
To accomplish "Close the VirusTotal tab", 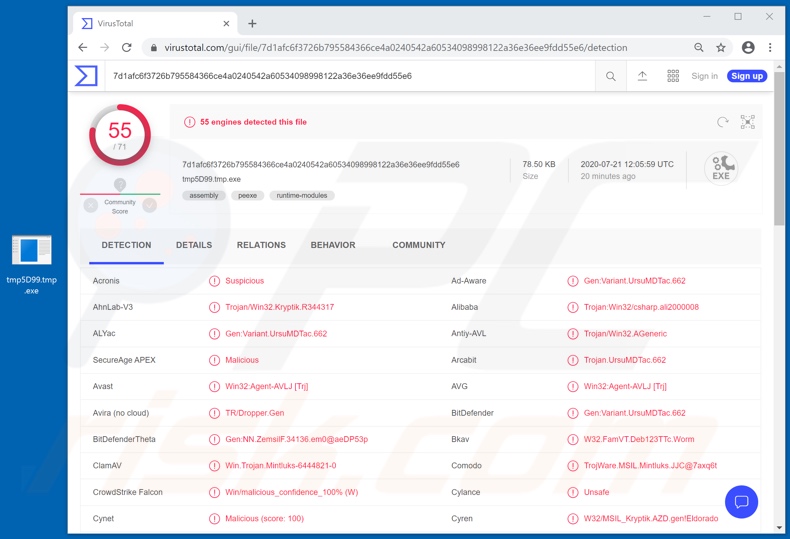I will click(x=226, y=23).
